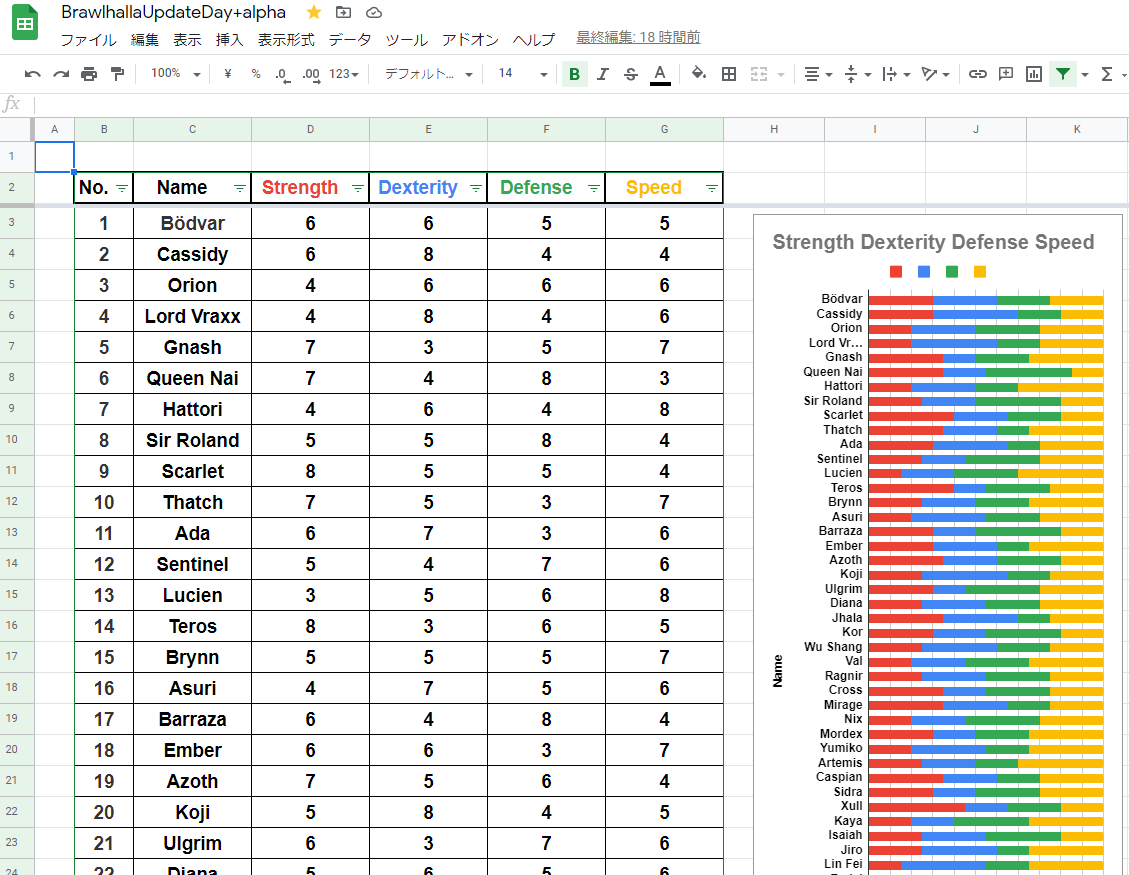This screenshot has width=1129, height=875.
Task: Insert a link with the chain icon
Action: (977, 73)
